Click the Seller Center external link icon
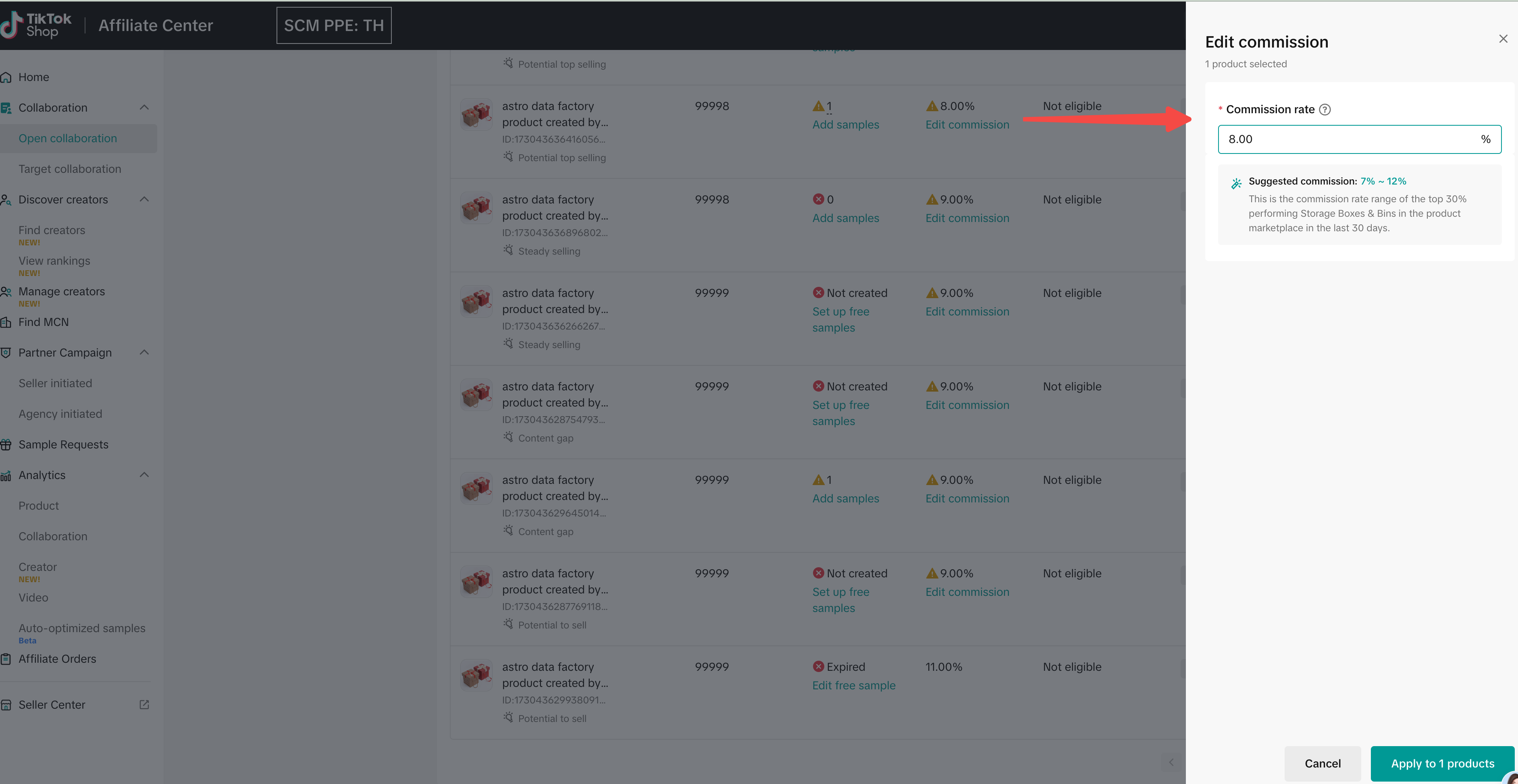1518x784 pixels. (144, 705)
